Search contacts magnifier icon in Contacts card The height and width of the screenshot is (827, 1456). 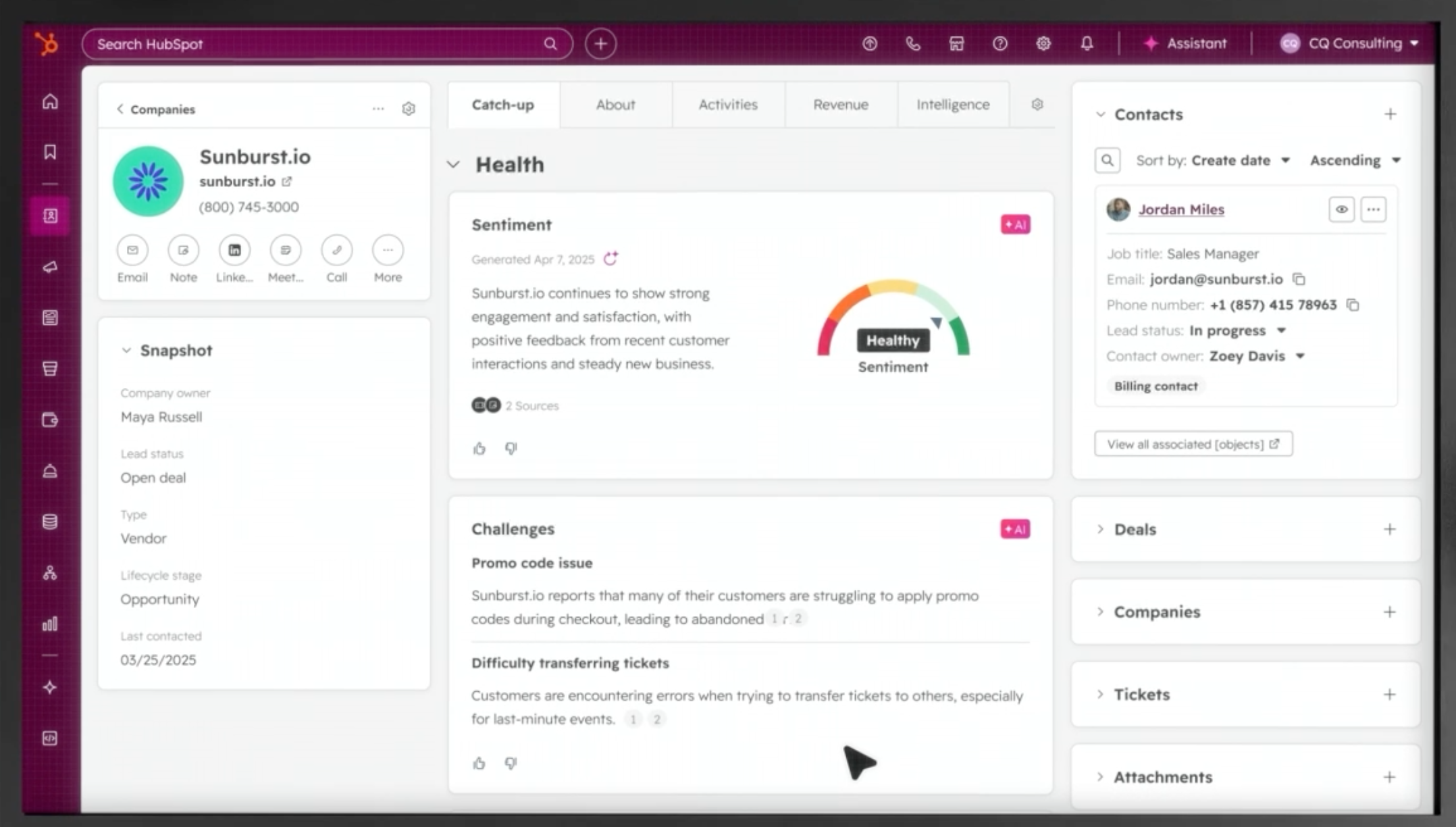point(1108,160)
